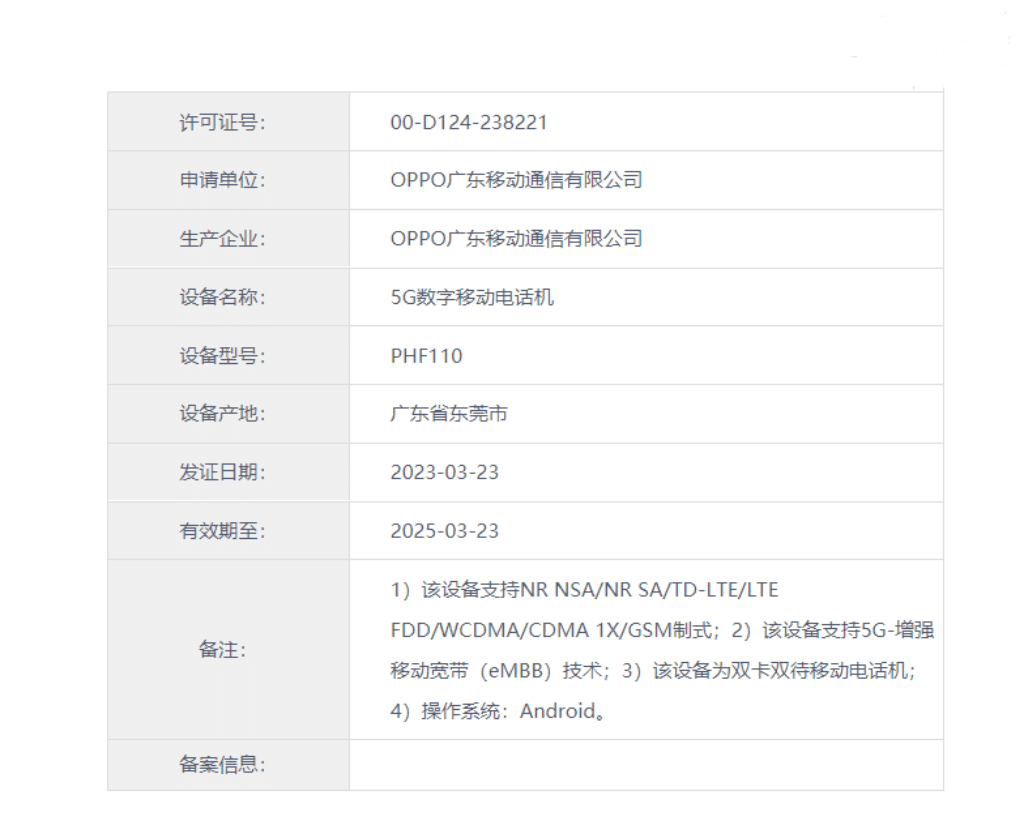Click the 备案信息 label

click(222, 765)
